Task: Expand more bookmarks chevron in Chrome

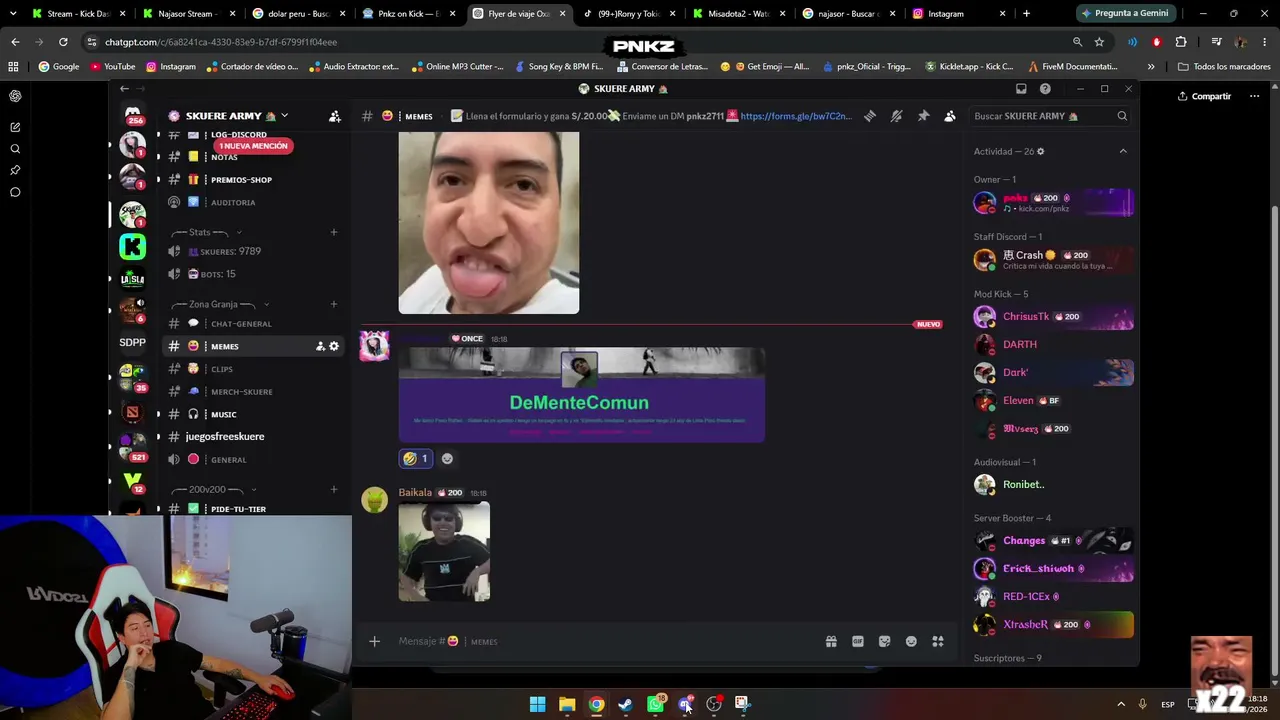Action: 1151,67
